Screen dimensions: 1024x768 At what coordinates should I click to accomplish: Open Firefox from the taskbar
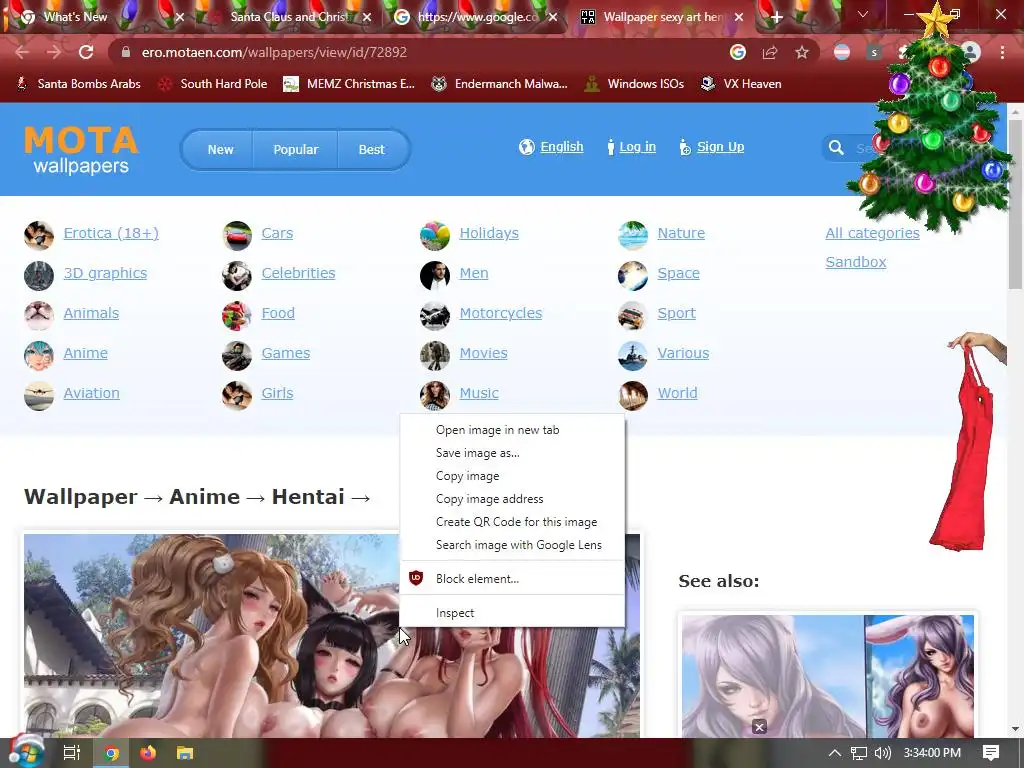tap(148, 753)
